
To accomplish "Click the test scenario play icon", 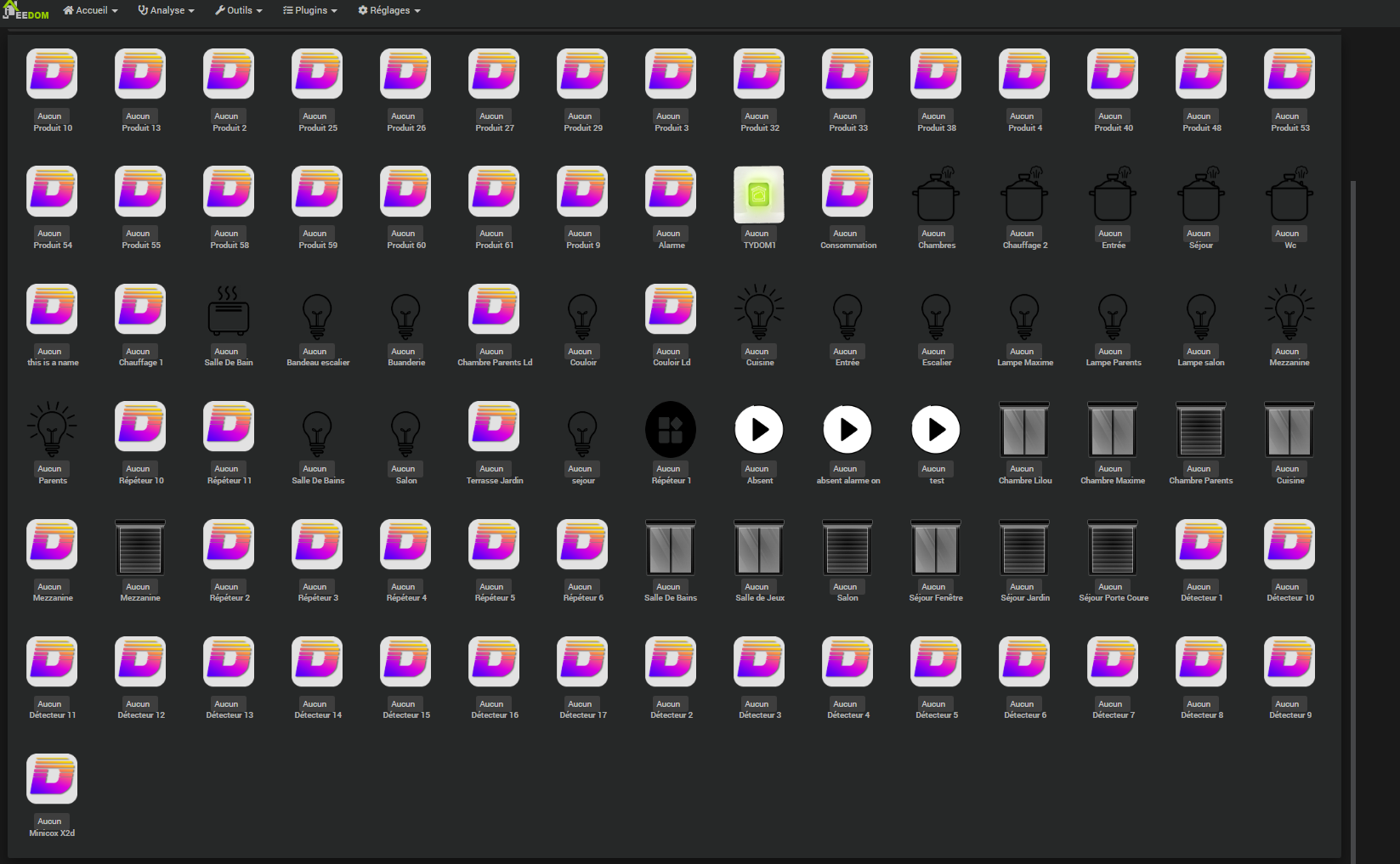I will point(936,429).
